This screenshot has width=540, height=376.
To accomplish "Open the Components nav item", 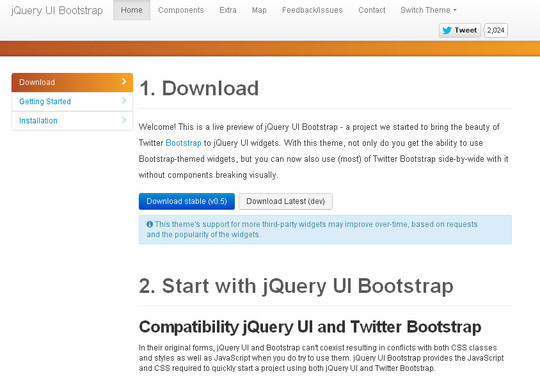I will click(181, 10).
